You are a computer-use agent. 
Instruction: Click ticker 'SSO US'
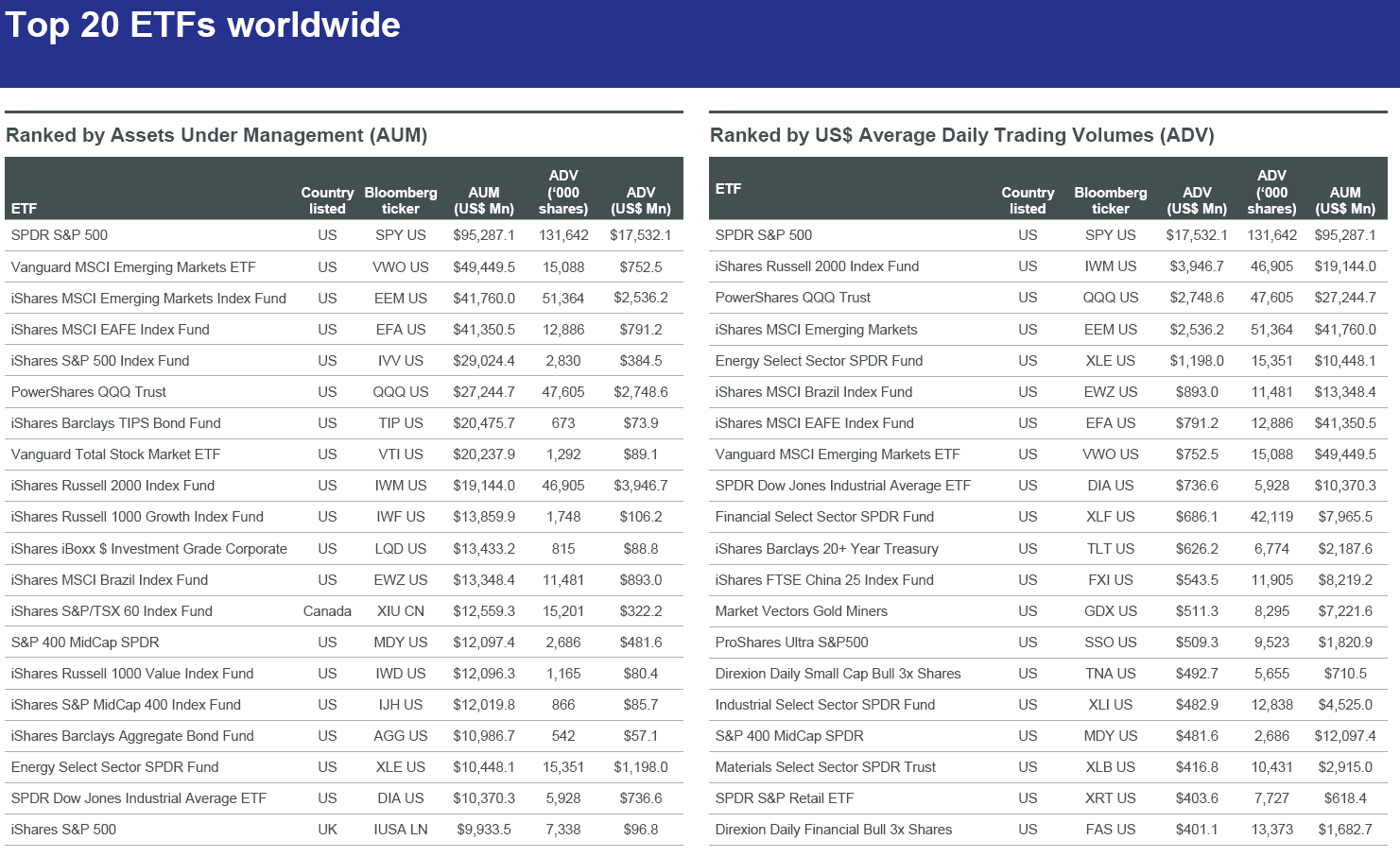[x=1111, y=643]
